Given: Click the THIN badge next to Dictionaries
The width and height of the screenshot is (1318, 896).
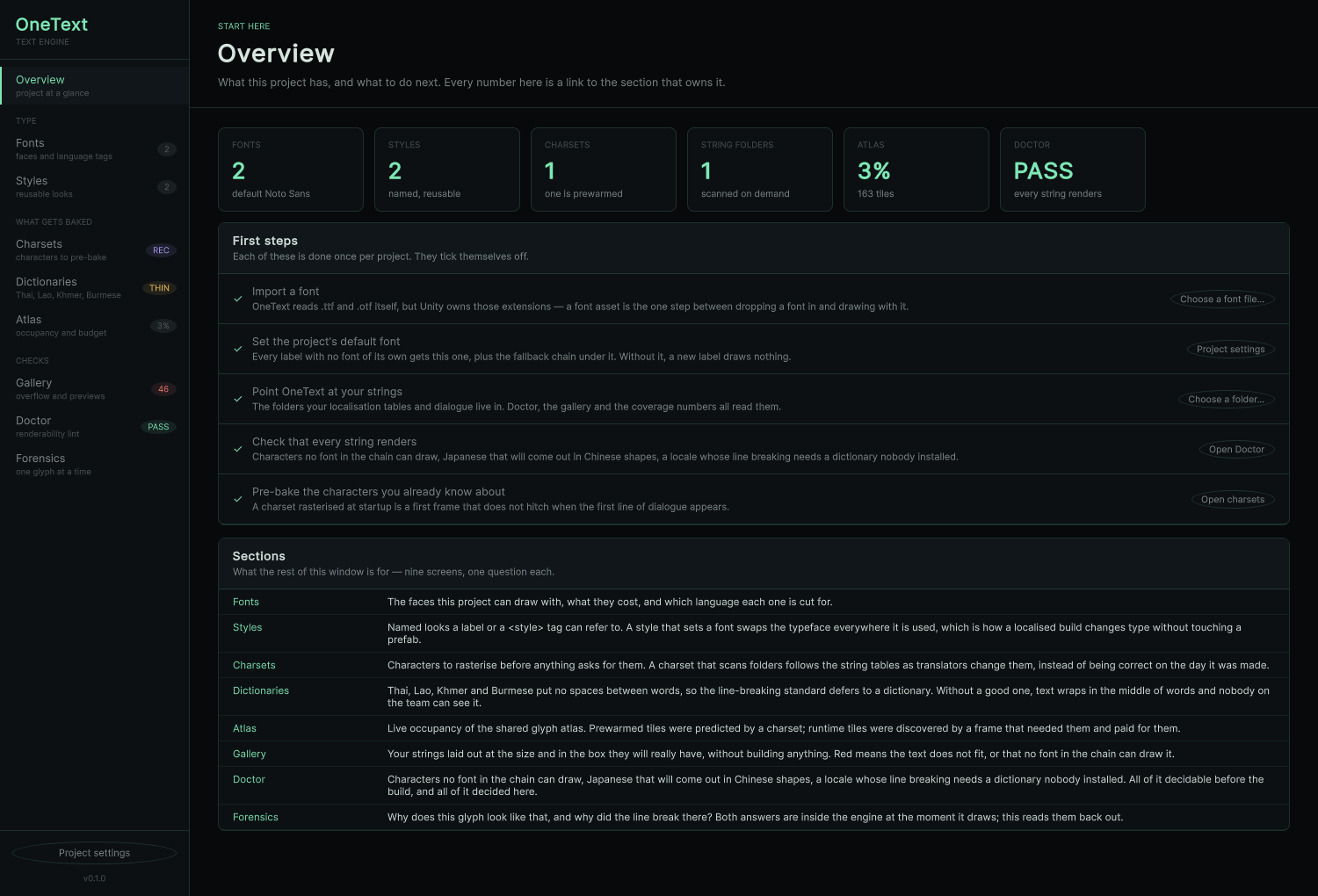Looking at the screenshot, I should click(159, 288).
